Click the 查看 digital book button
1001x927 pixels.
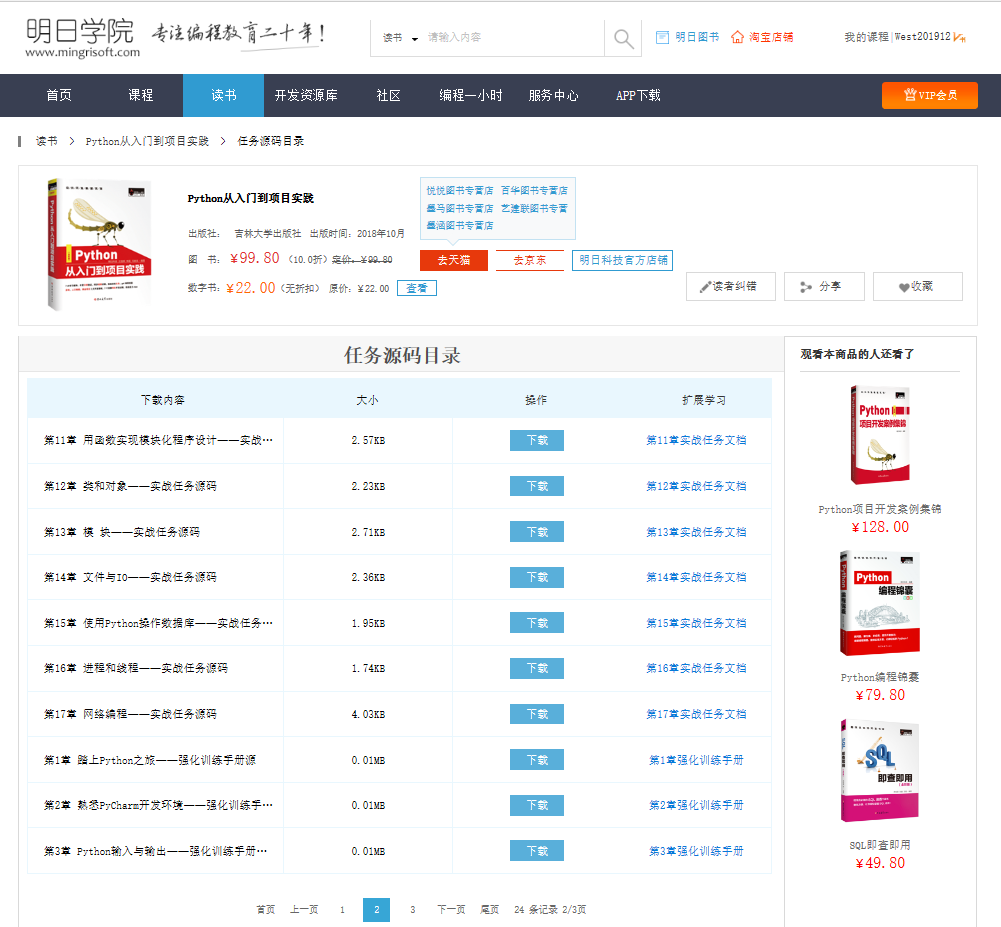417,288
